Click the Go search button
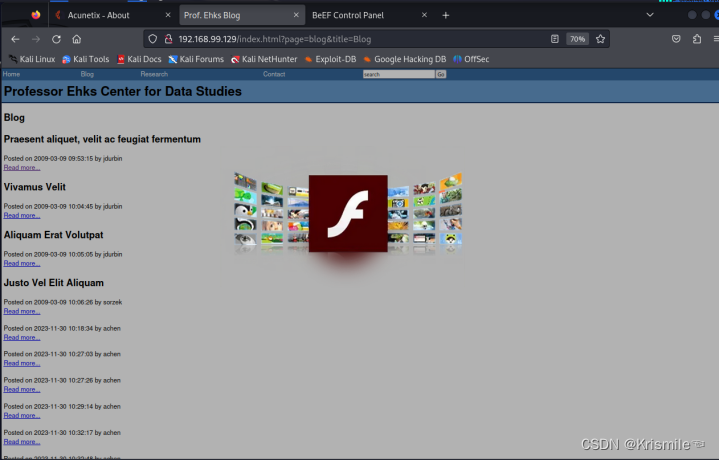 pyautogui.click(x=441, y=74)
